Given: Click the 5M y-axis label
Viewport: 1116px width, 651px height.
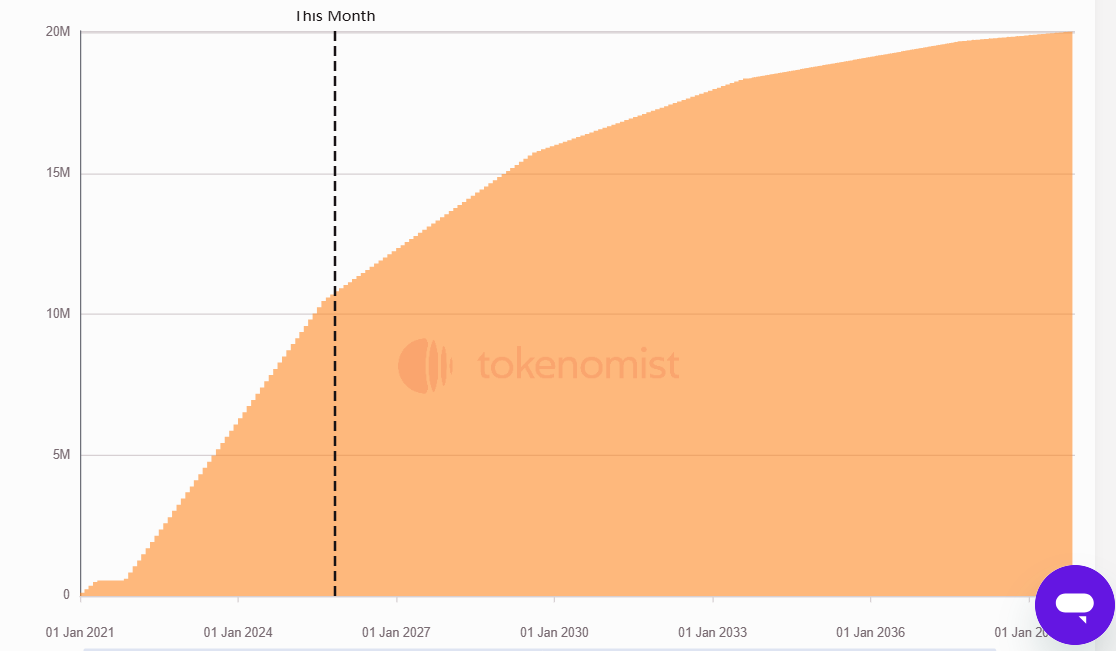Looking at the screenshot, I should click(61, 455).
